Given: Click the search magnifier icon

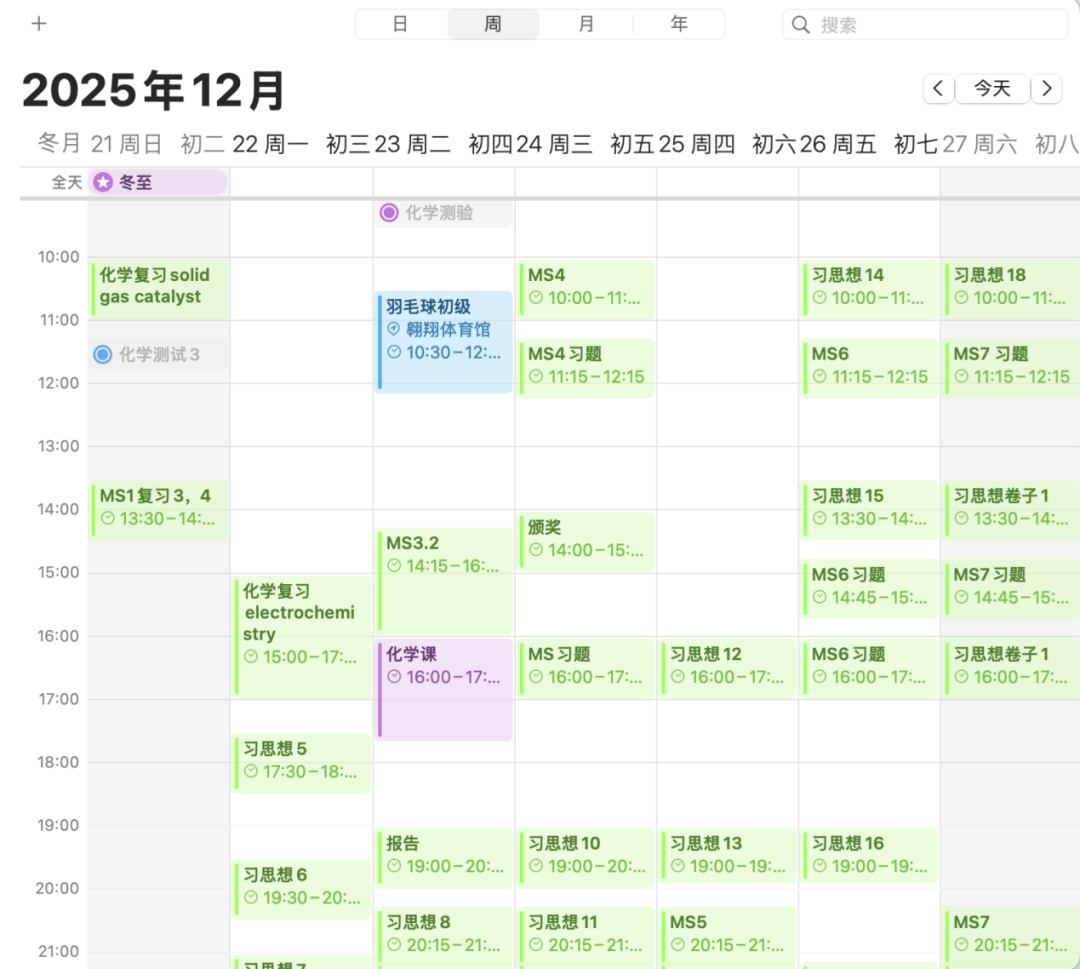Looking at the screenshot, I should point(800,25).
